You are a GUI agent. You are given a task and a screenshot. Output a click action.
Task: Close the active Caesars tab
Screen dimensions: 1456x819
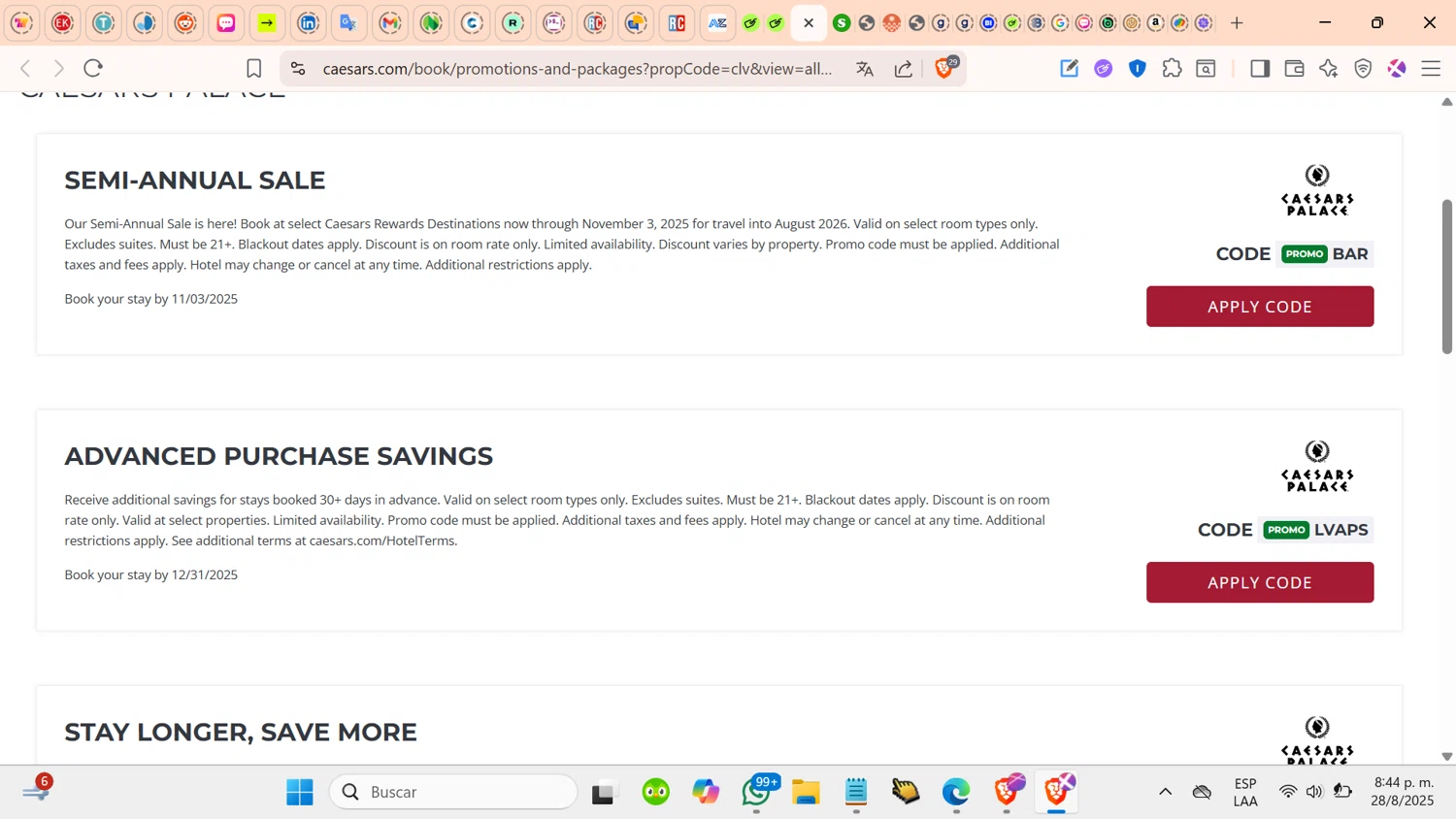coord(809,22)
